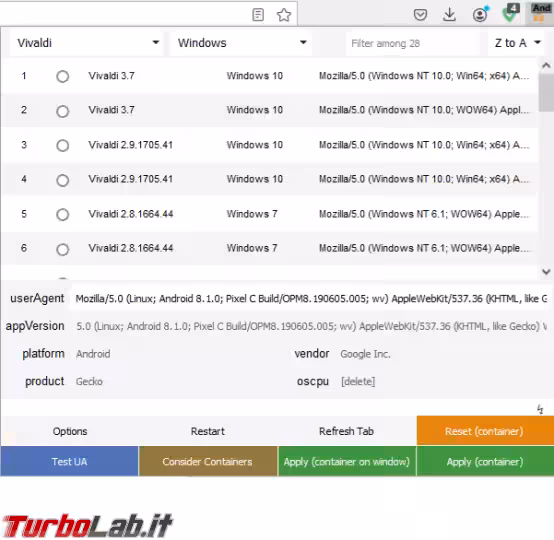Click the User-Agent Switcher toolbar icon
The width and height of the screenshot is (554, 540).
[540, 13]
